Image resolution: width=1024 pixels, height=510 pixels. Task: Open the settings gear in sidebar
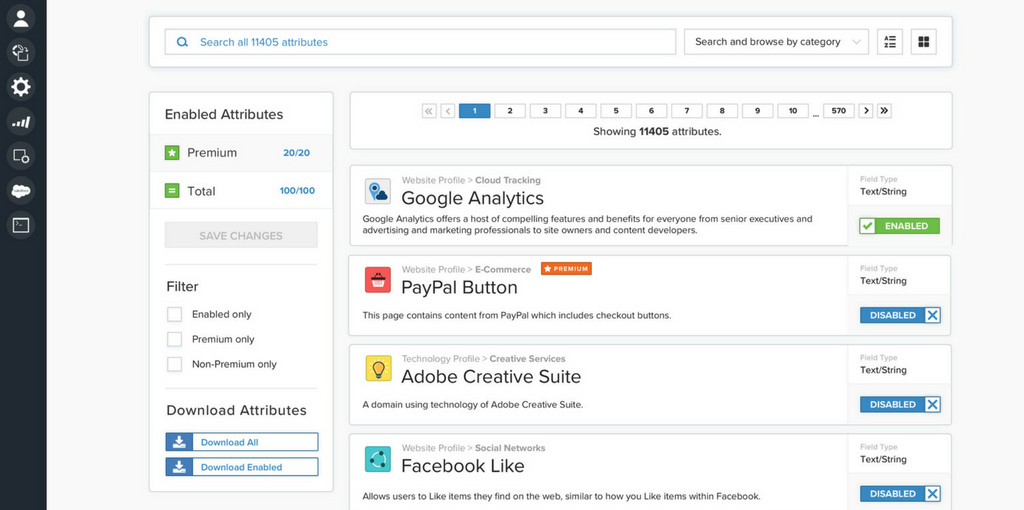[21, 87]
